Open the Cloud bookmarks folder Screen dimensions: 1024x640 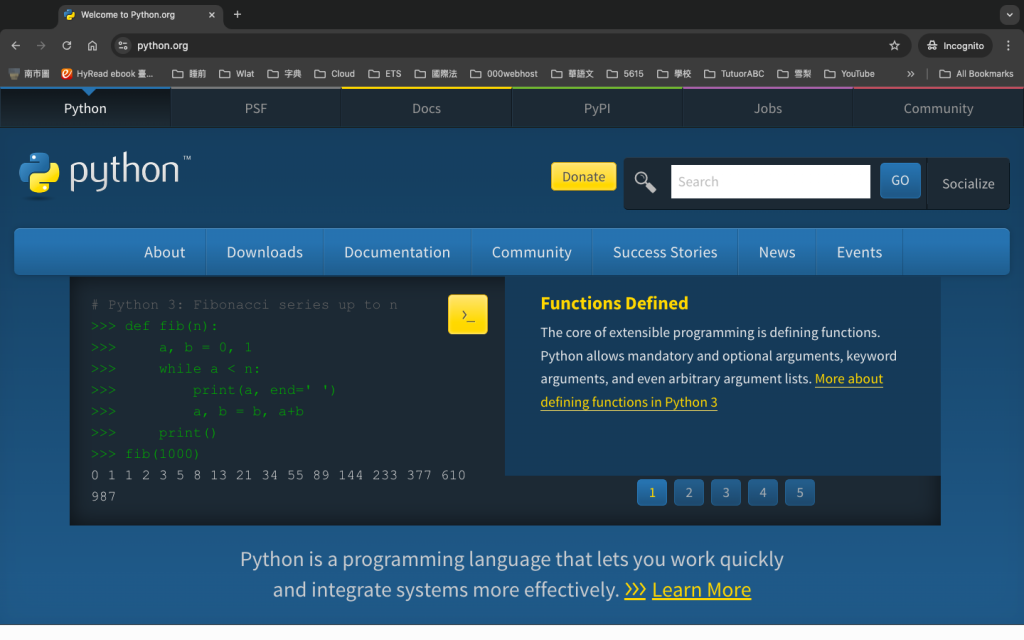click(334, 74)
